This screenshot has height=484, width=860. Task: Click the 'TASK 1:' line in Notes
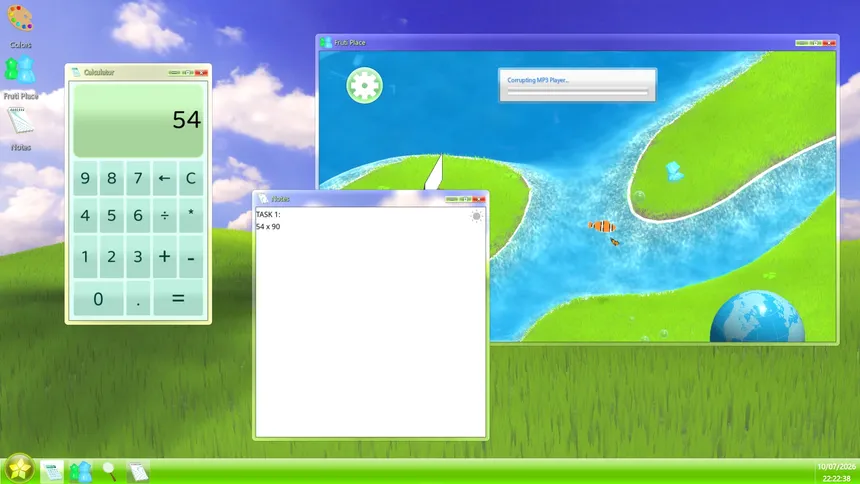[268, 215]
